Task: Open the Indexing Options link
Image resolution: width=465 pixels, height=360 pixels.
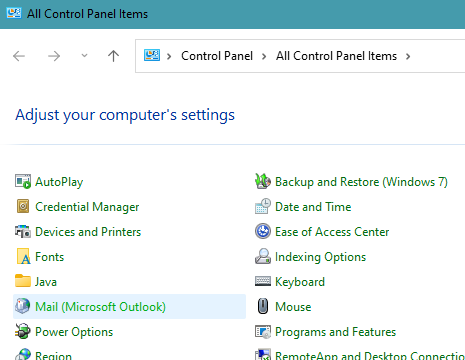Action: 320,257
